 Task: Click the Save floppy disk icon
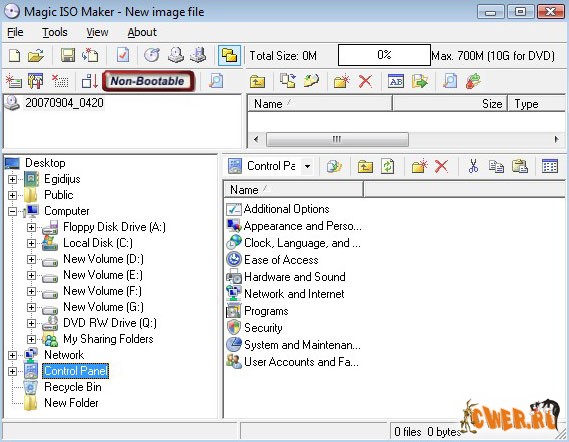[68, 55]
